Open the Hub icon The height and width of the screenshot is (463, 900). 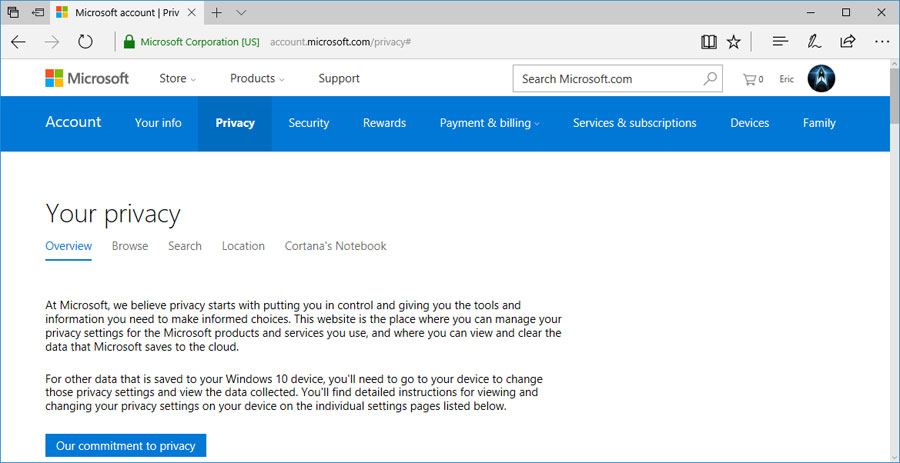tap(779, 41)
